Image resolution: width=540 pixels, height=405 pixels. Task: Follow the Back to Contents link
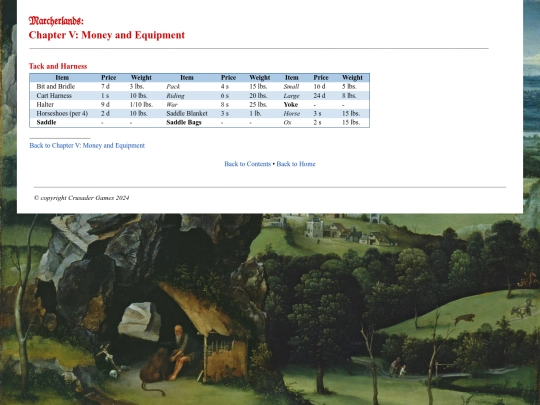pos(248,164)
